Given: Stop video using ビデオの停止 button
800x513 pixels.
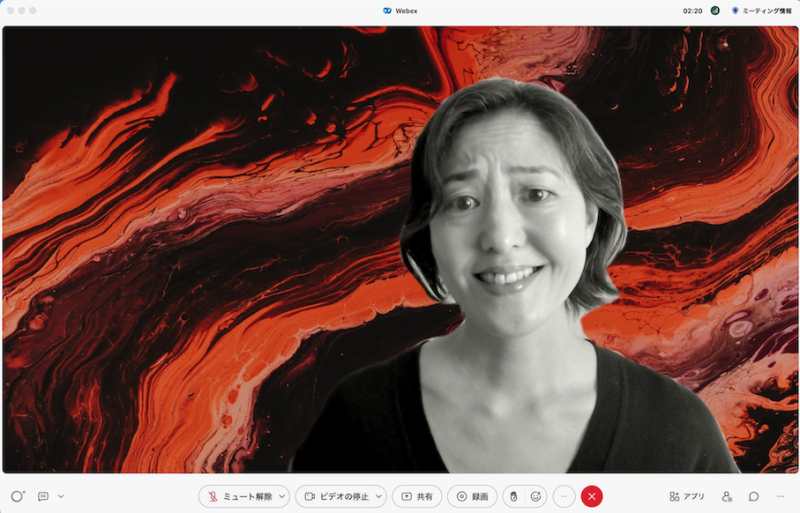Looking at the screenshot, I should pyautogui.click(x=334, y=496).
